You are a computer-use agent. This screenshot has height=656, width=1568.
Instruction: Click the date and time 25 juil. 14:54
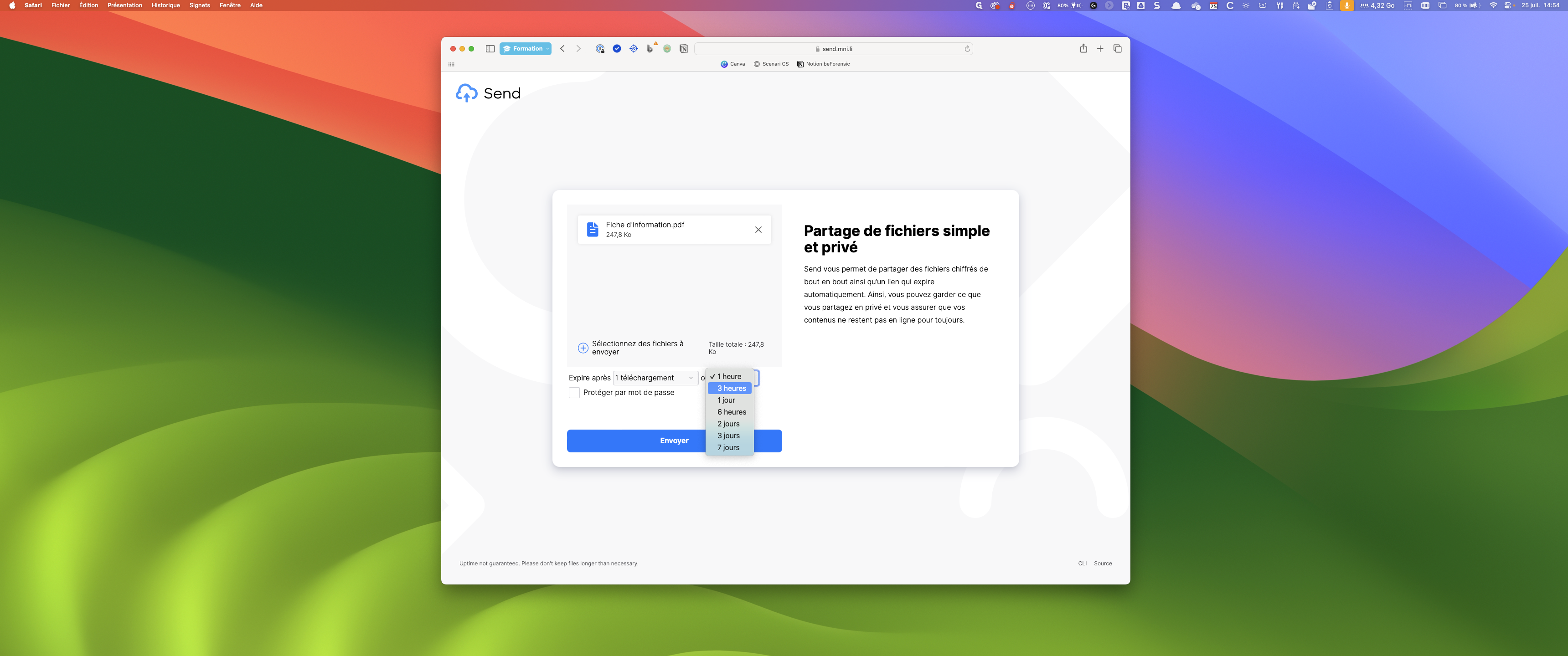1540,5
